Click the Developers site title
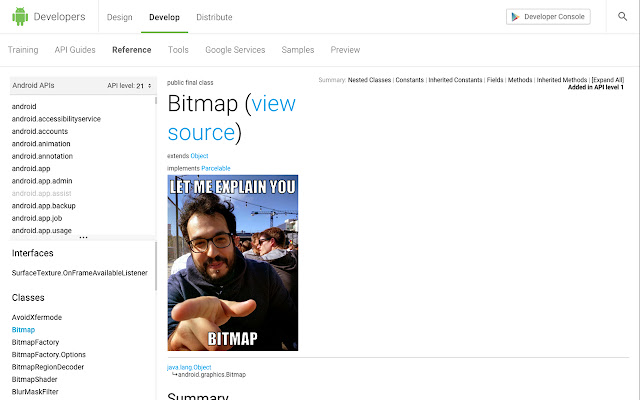640x400 pixels. [x=60, y=17]
